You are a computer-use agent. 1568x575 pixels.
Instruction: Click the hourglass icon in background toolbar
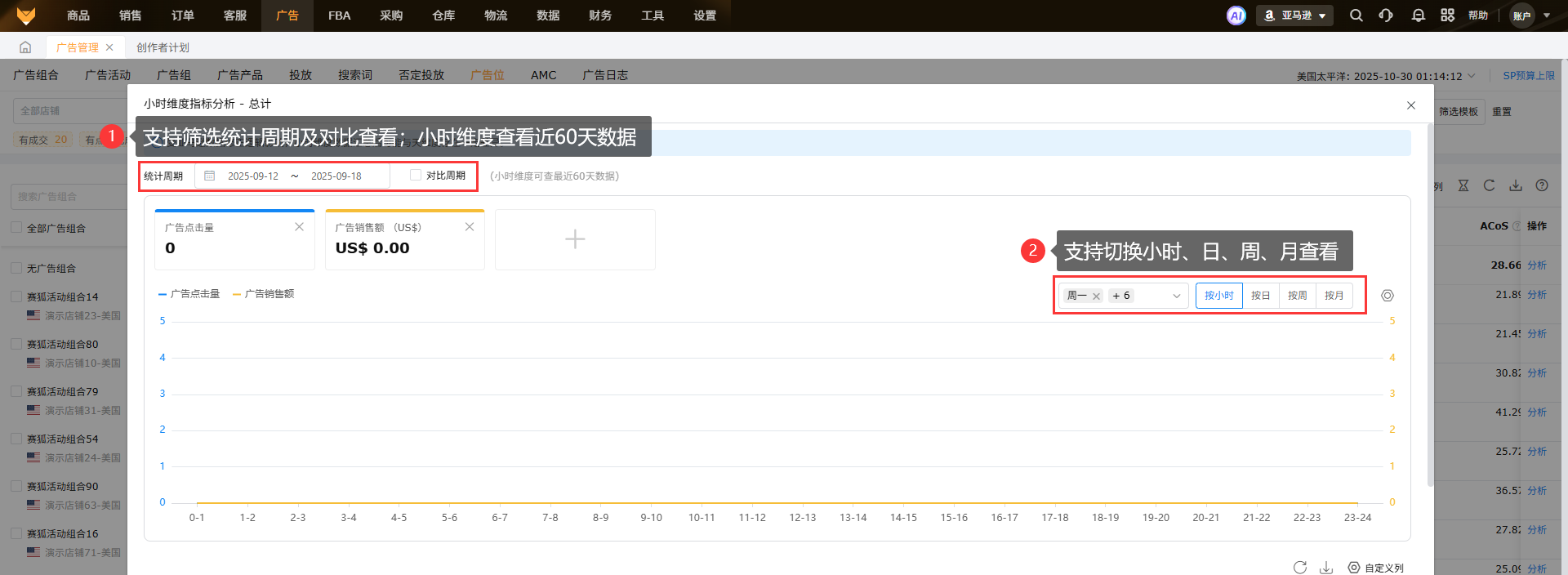click(x=1463, y=185)
